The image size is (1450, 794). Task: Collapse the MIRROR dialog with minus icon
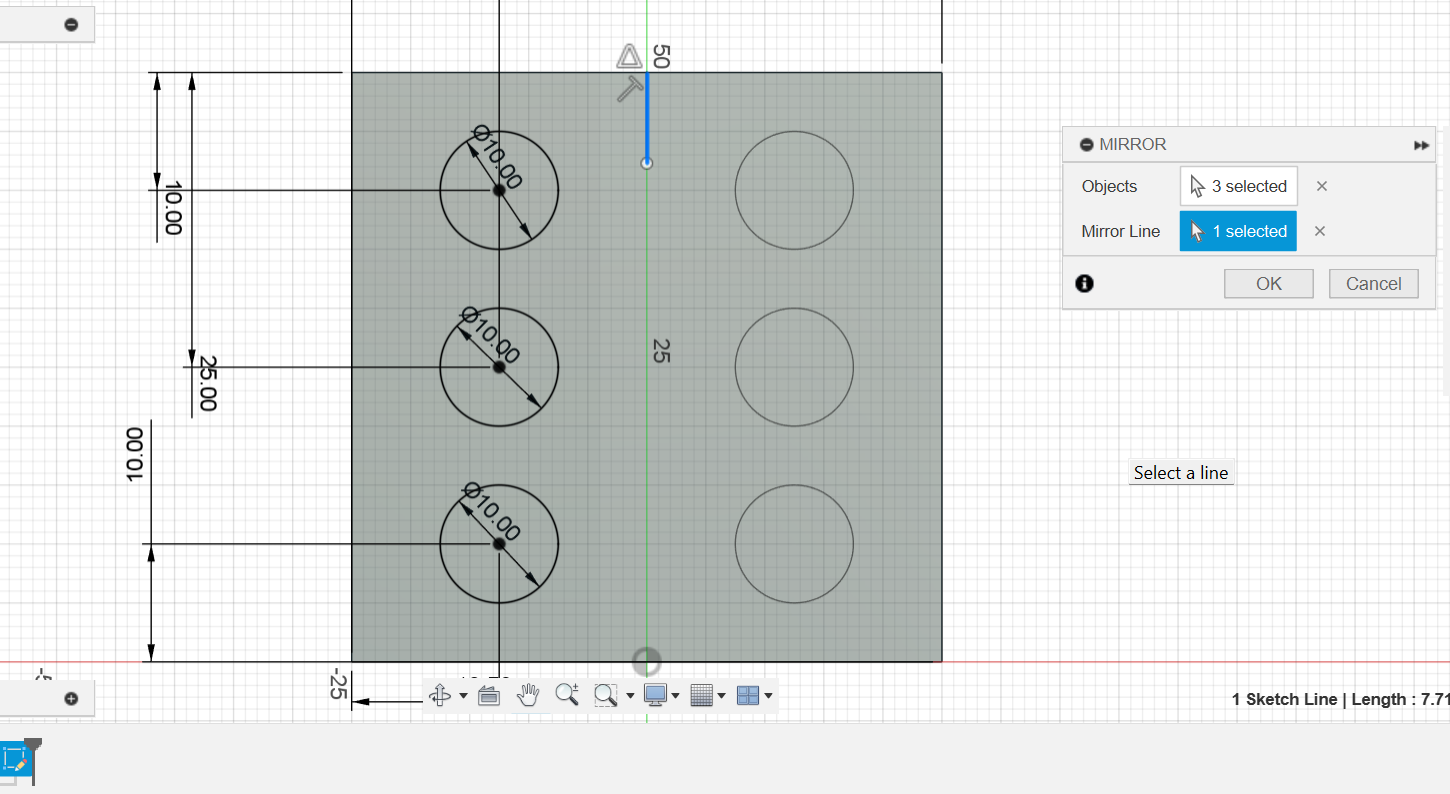(1087, 145)
